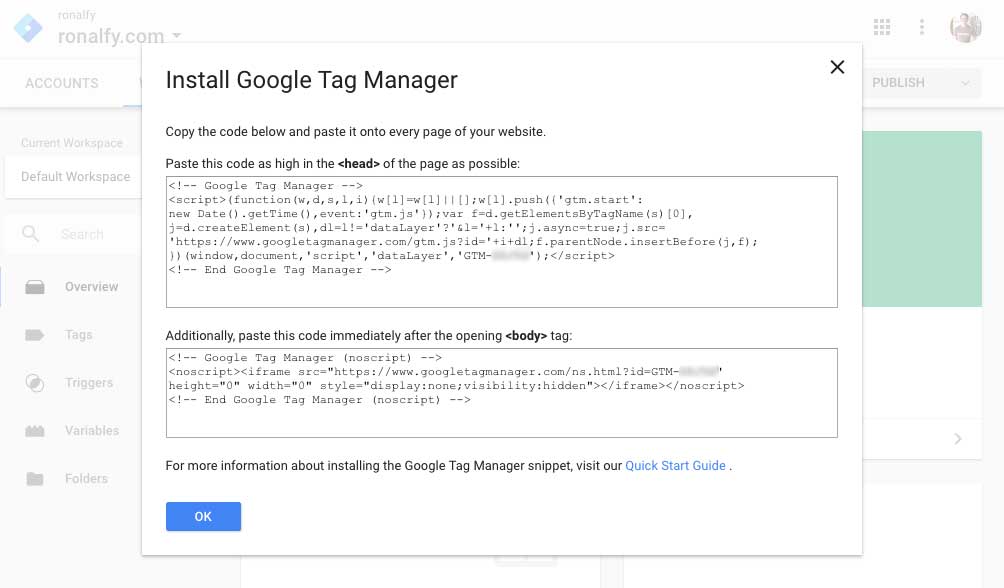Viewport: 1004px width, 588px height.
Task: Open Variables in the sidebar
Action: tap(92, 430)
